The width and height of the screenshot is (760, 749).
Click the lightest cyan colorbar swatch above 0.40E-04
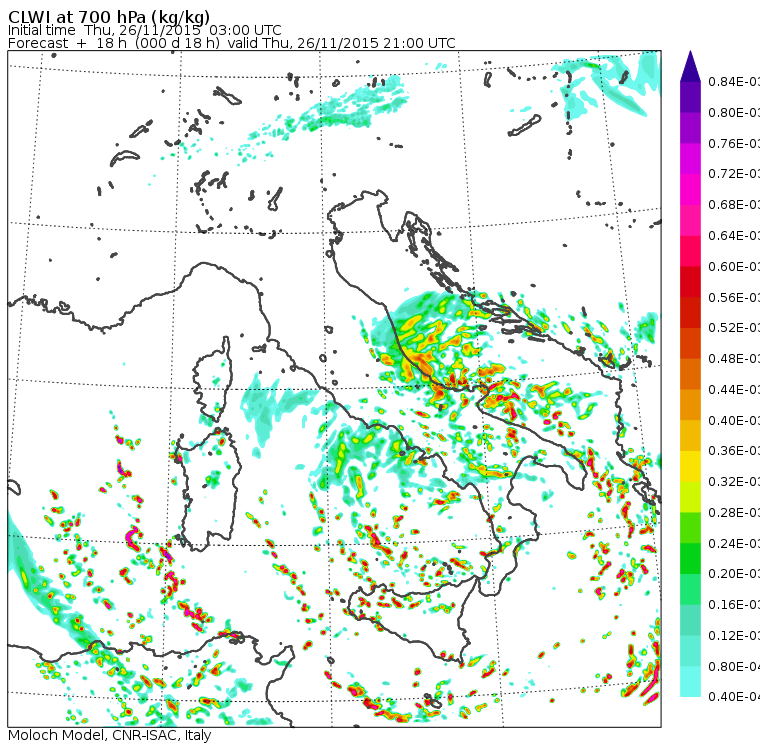pyautogui.click(x=690, y=682)
